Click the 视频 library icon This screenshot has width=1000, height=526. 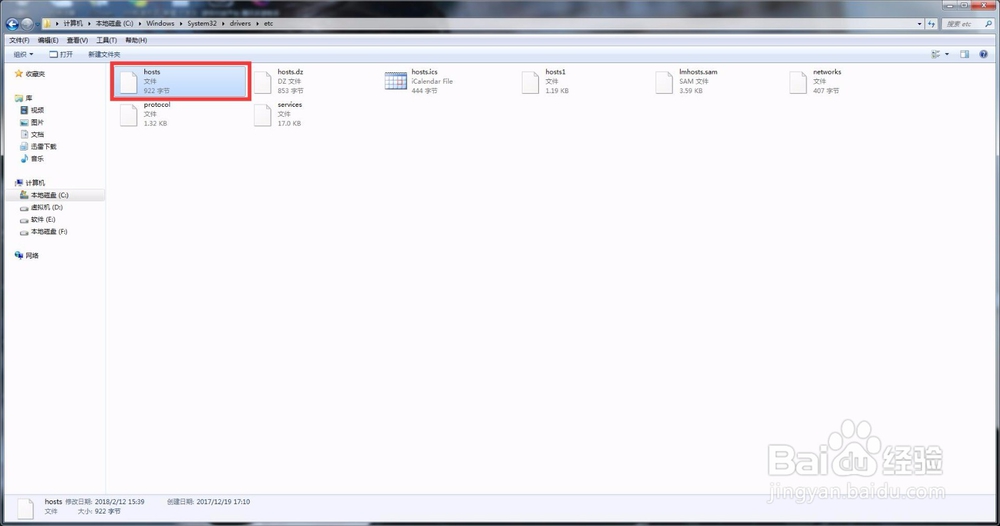tap(24, 110)
